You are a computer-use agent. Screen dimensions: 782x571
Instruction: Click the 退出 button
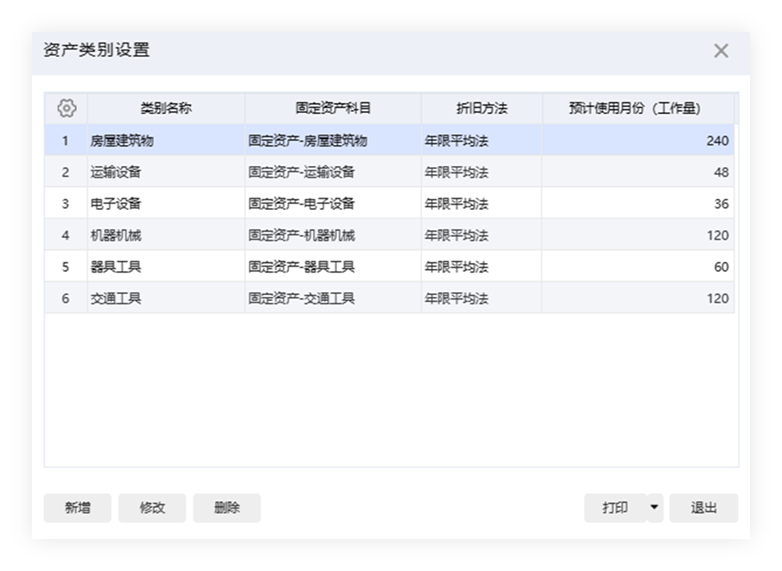[x=704, y=508]
